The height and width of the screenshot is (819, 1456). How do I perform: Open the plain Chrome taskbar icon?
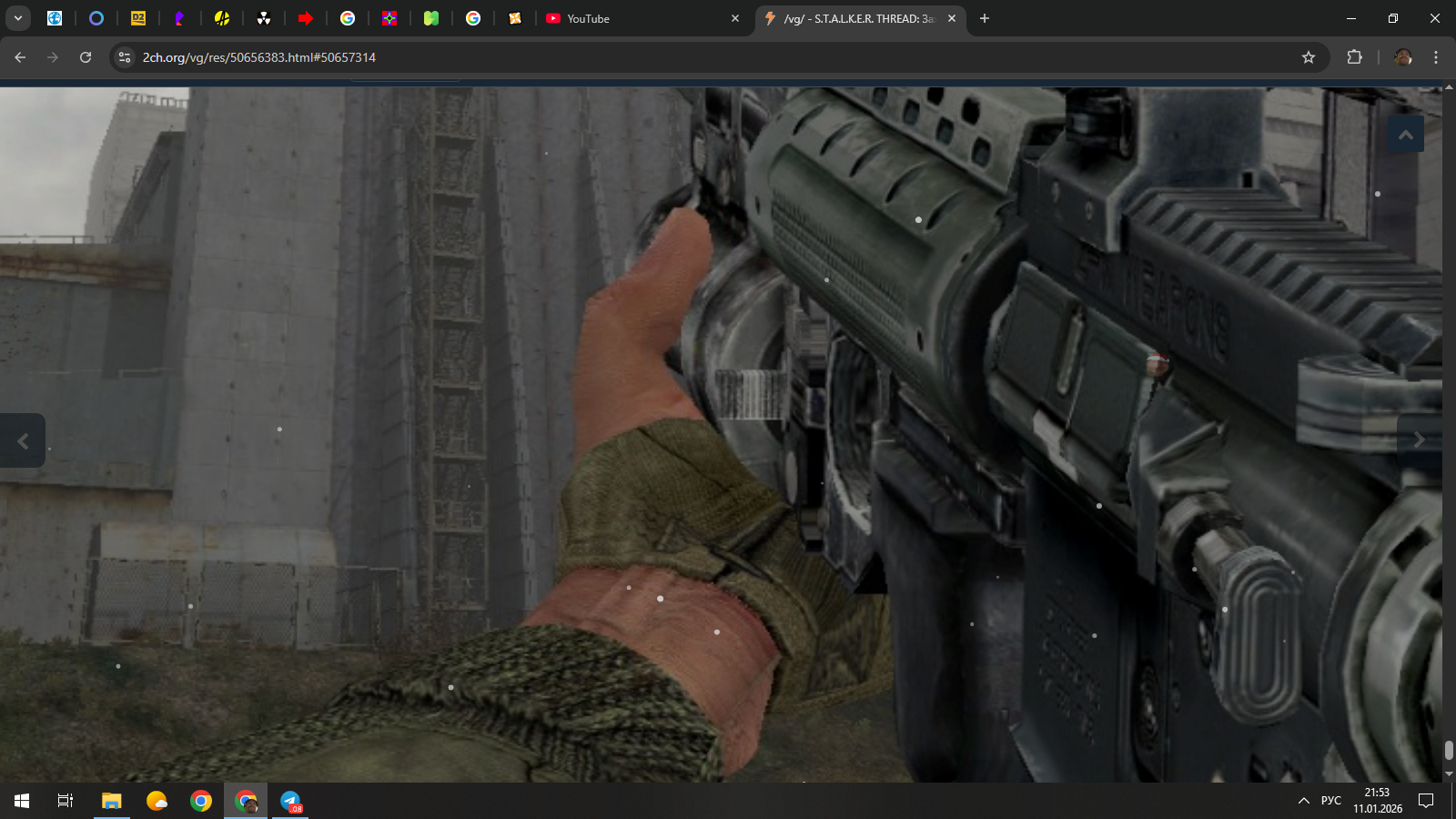coord(201,801)
